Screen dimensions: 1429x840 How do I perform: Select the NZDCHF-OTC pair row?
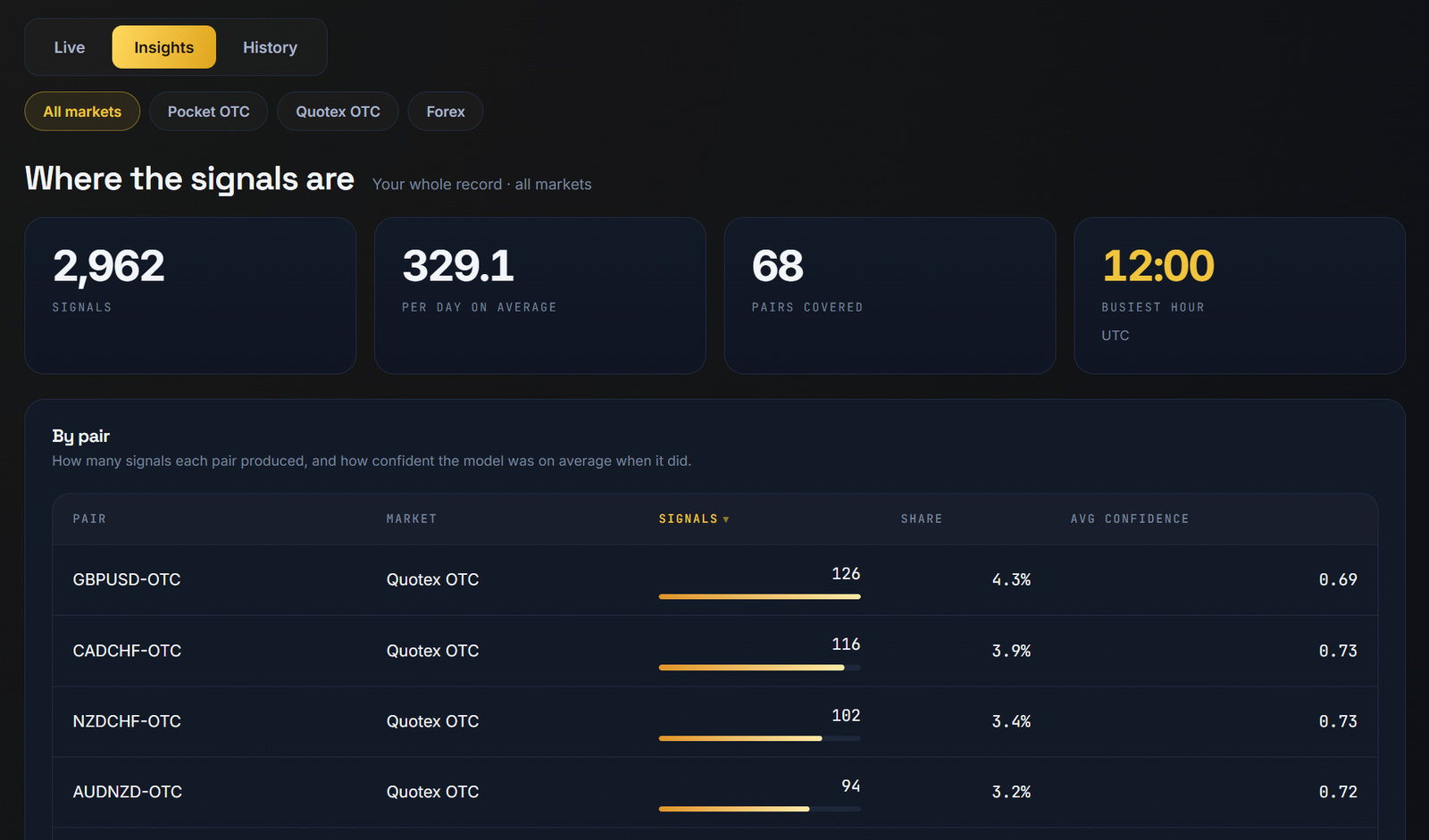tap(714, 721)
